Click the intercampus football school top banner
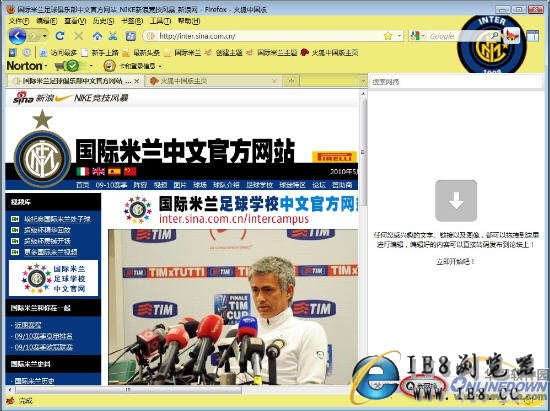 click(240, 210)
